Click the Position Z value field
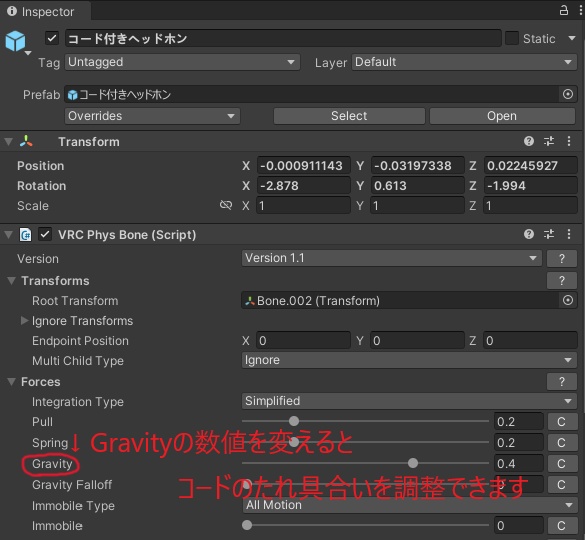Image resolution: width=585 pixels, height=540 pixels. pyautogui.click(x=531, y=166)
